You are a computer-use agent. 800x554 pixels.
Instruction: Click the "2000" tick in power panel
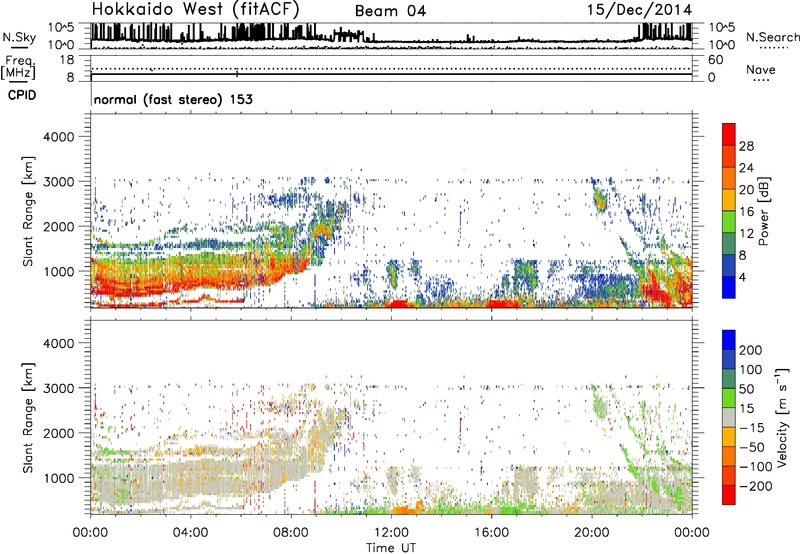coord(59,226)
